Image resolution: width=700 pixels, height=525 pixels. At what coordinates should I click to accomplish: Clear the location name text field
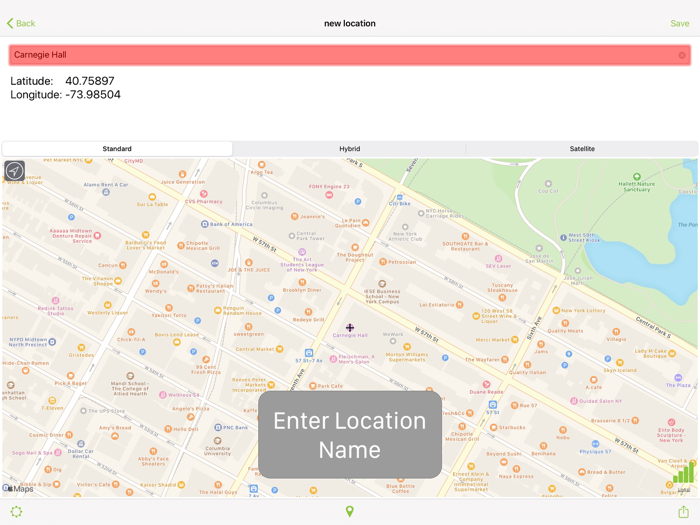pyautogui.click(x=682, y=55)
